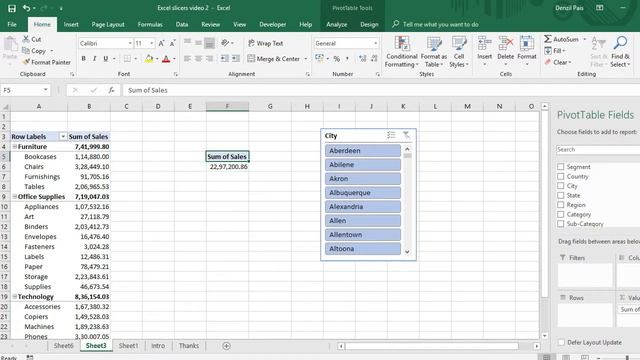The image size is (640, 360).
Task: Open the Thanks worksheet tab
Action: pyautogui.click(x=189, y=346)
